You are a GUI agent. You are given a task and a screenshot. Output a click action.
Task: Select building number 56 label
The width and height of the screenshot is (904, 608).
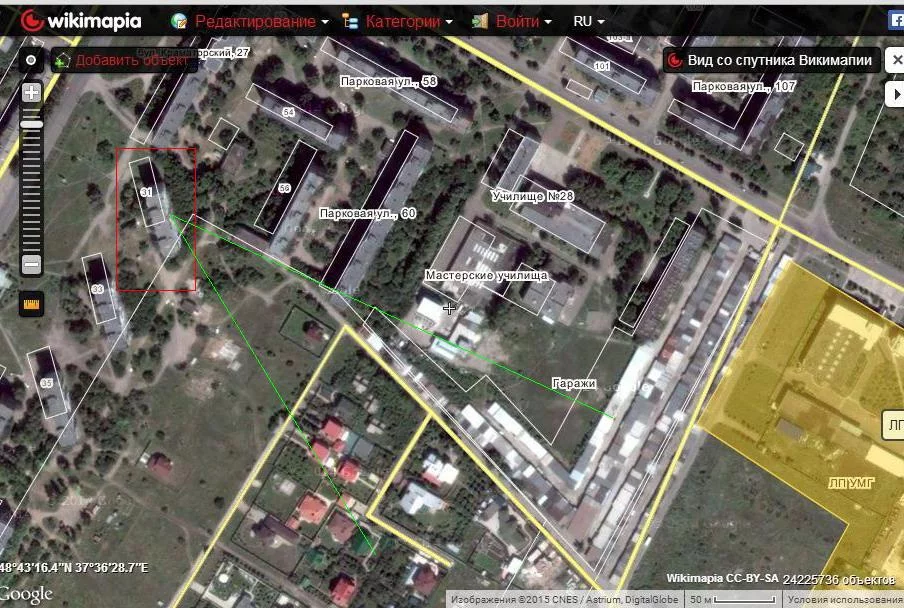pyautogui.click(x=284, y=188)
